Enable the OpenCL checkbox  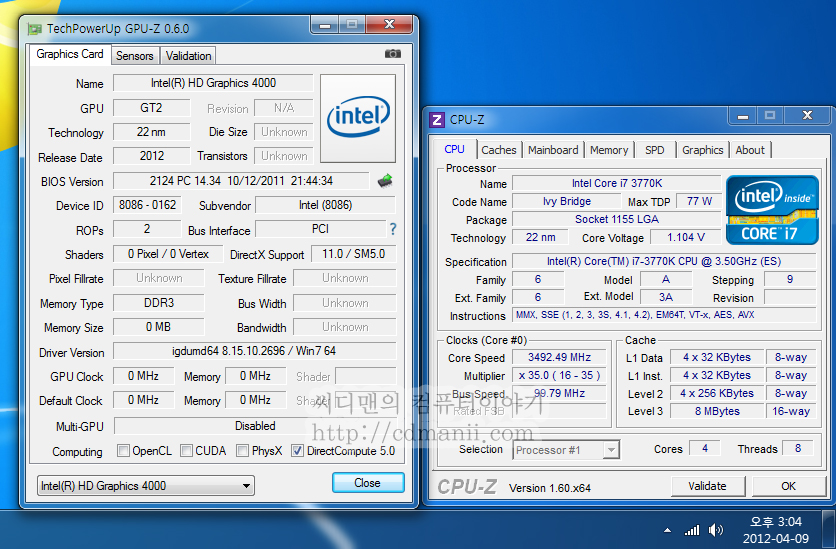123,451
